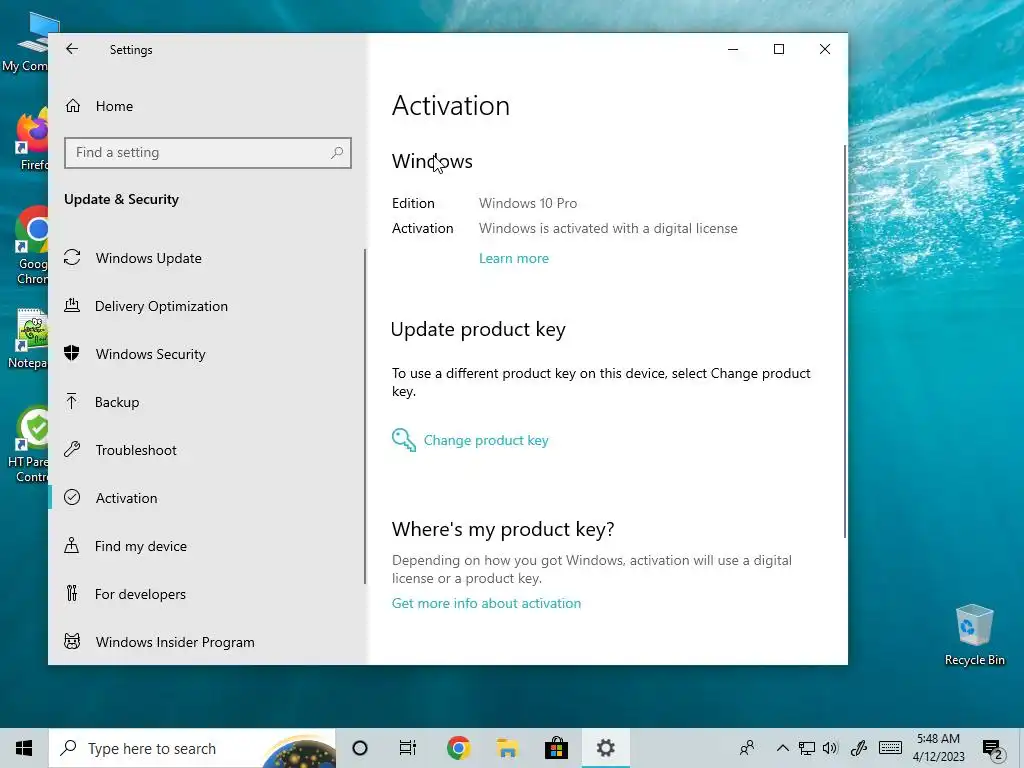
Task: Select the Recycle Bin desktop icon
Action: [x=974, y=634]
